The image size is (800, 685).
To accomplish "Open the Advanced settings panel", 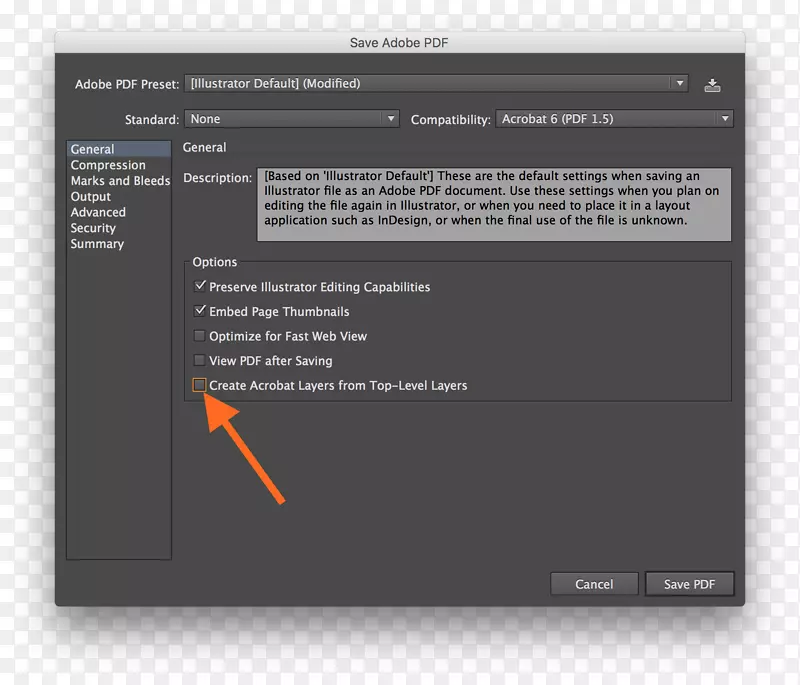I will 97,212.
